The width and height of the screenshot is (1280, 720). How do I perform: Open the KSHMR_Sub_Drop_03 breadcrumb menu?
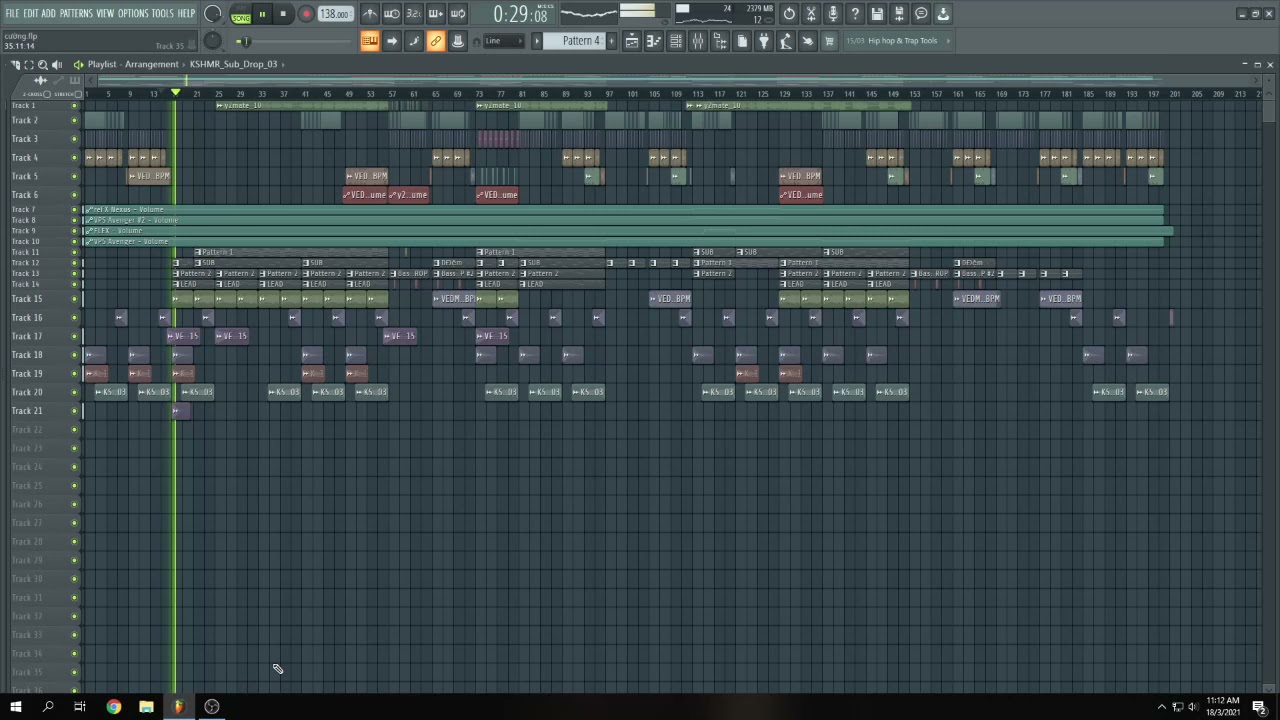tap(233, 64)
